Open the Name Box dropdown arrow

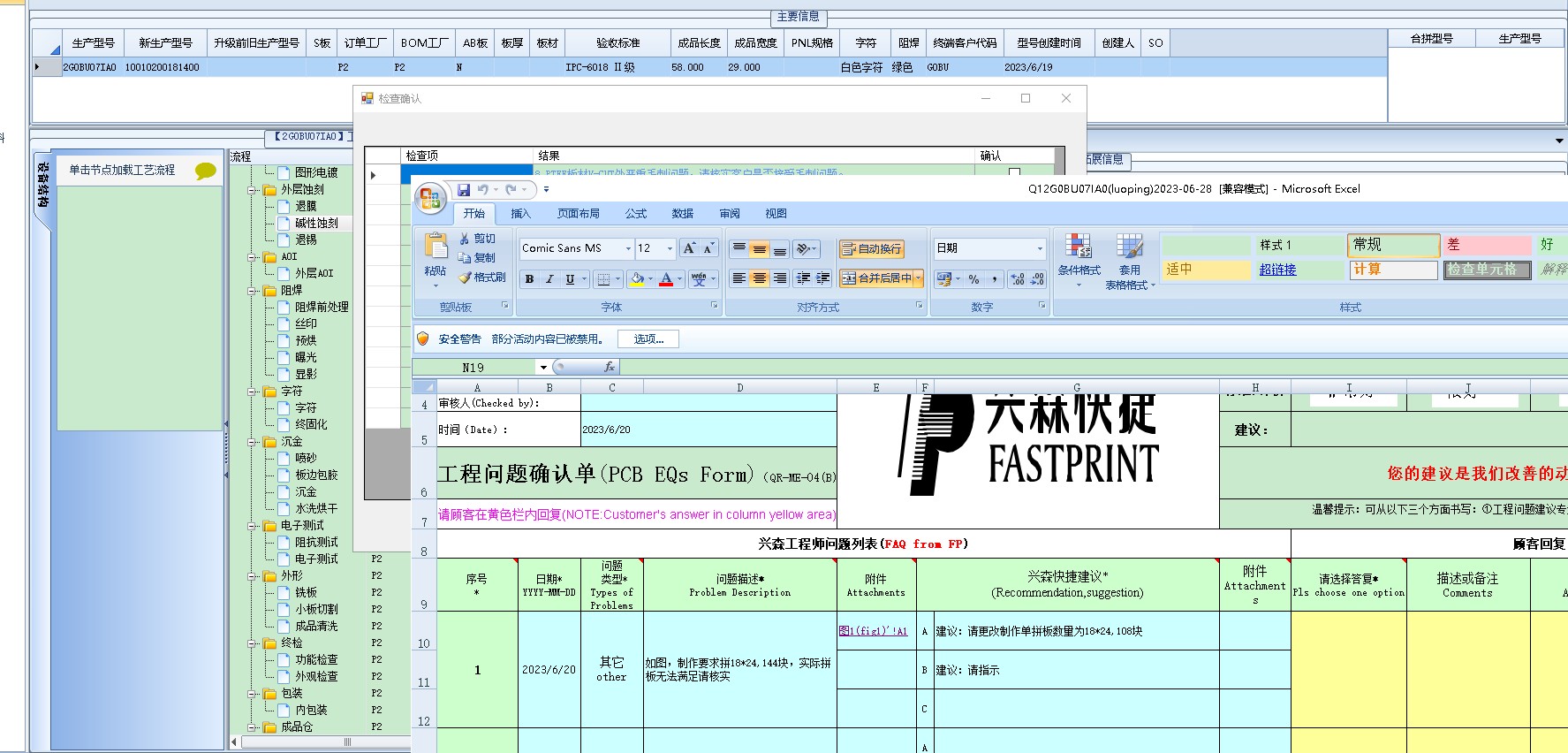point(543,367)
